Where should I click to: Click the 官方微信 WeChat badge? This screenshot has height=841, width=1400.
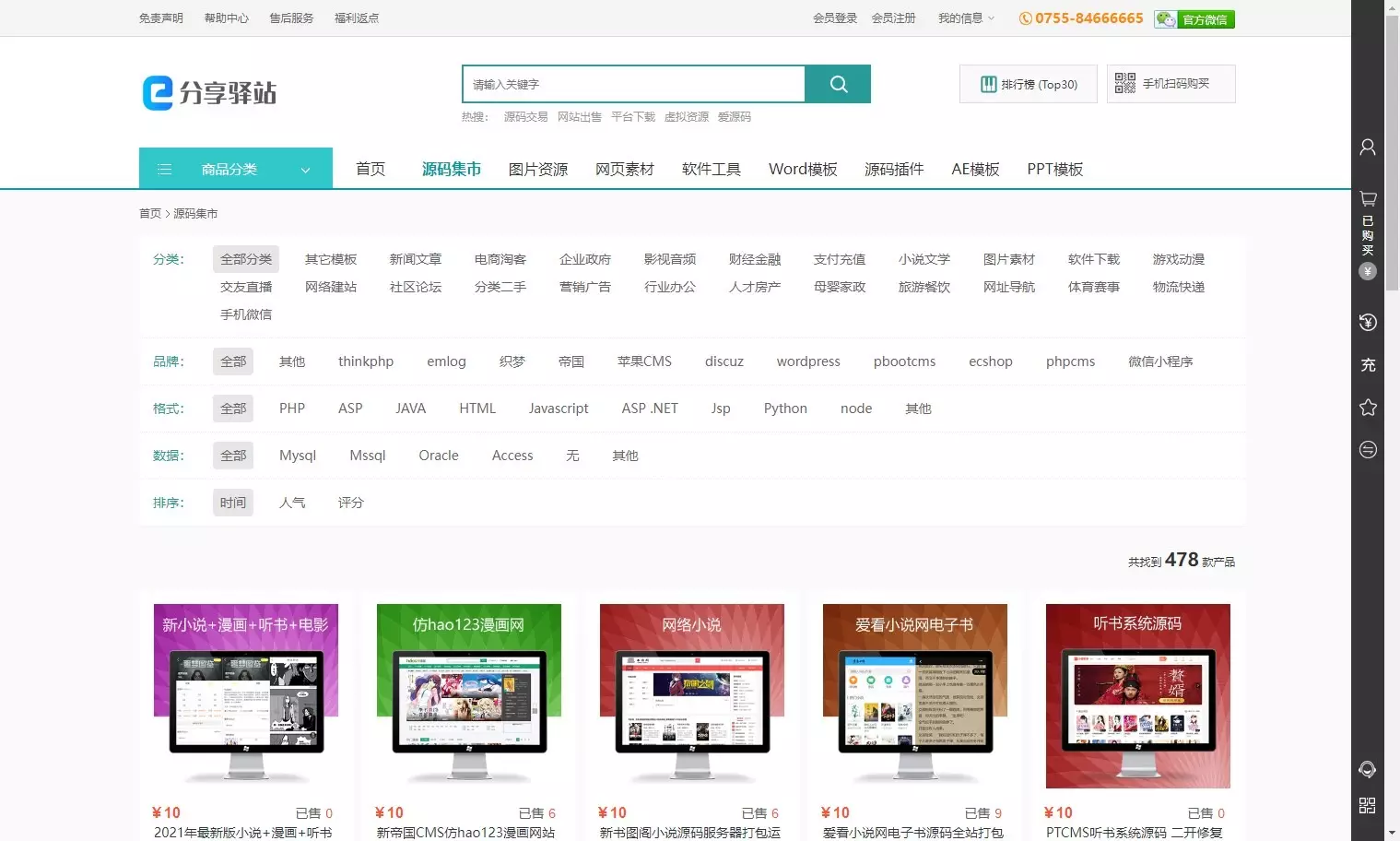[1194, 19]
